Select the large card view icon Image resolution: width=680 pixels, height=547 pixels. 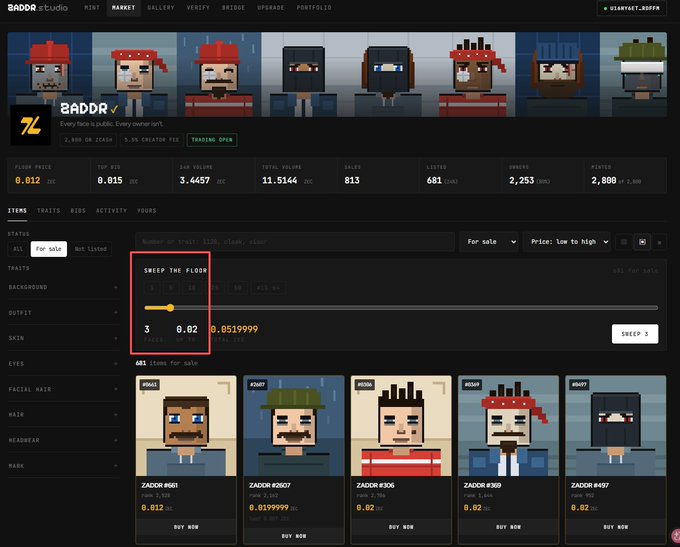click(642, 242)
